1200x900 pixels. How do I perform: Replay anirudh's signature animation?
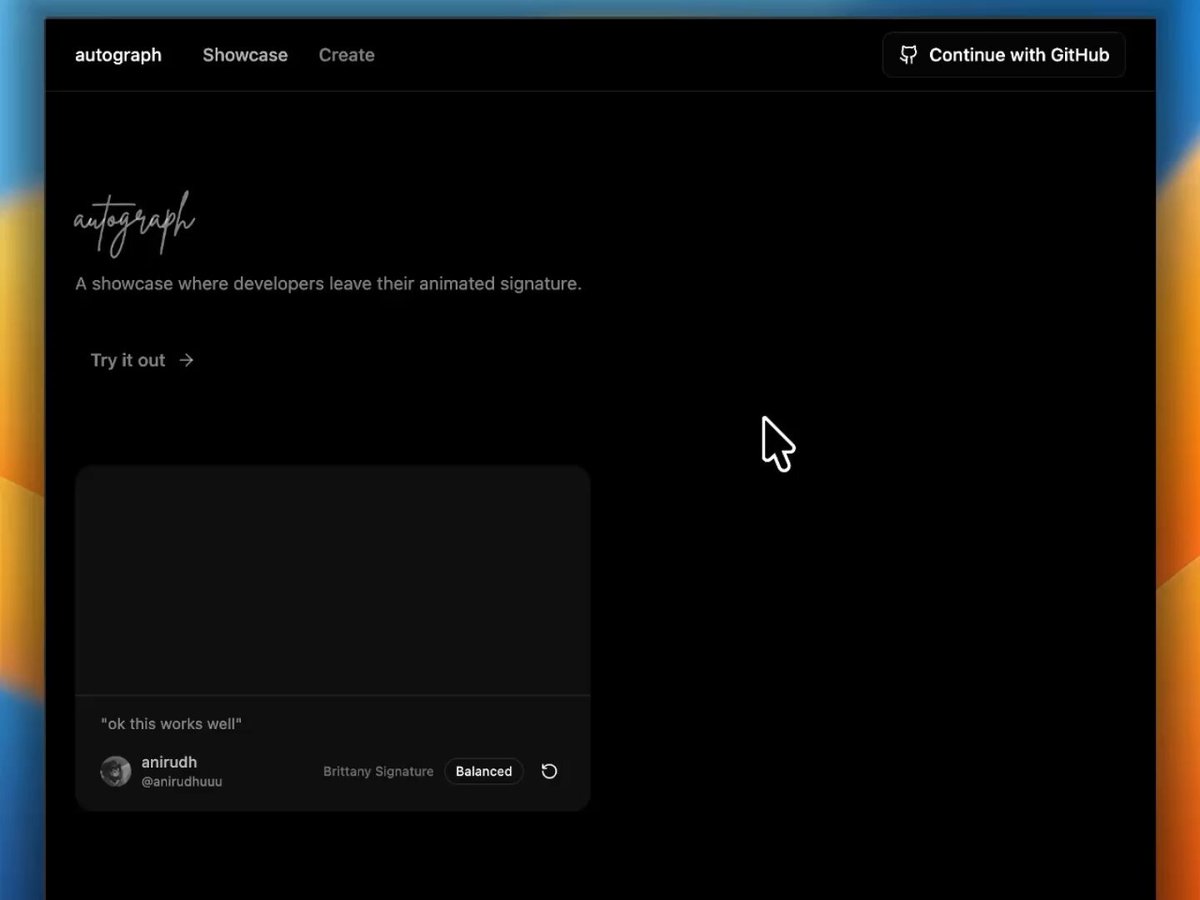coord(549,771)
